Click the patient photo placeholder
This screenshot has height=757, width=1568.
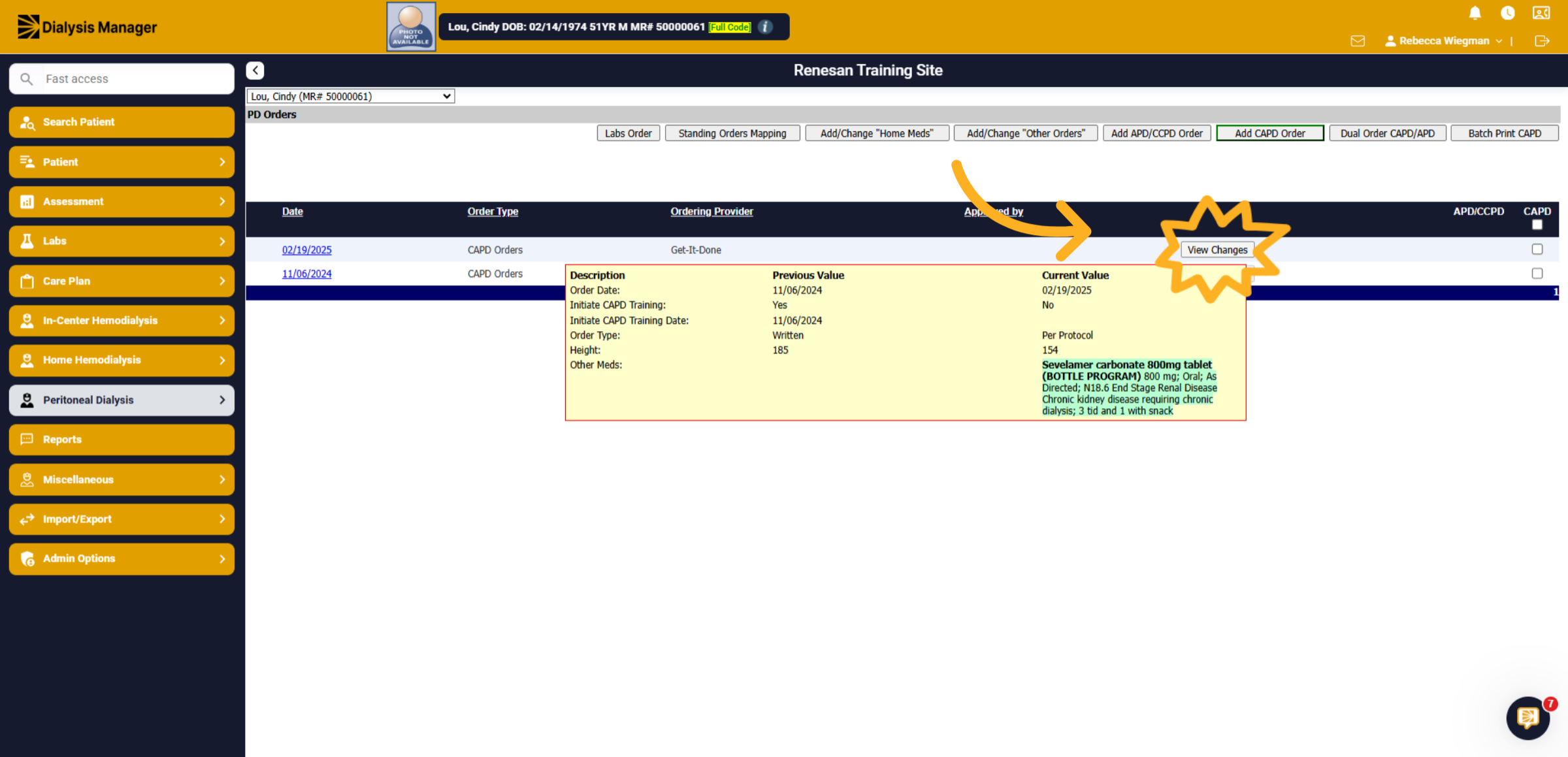coord(411,26)
